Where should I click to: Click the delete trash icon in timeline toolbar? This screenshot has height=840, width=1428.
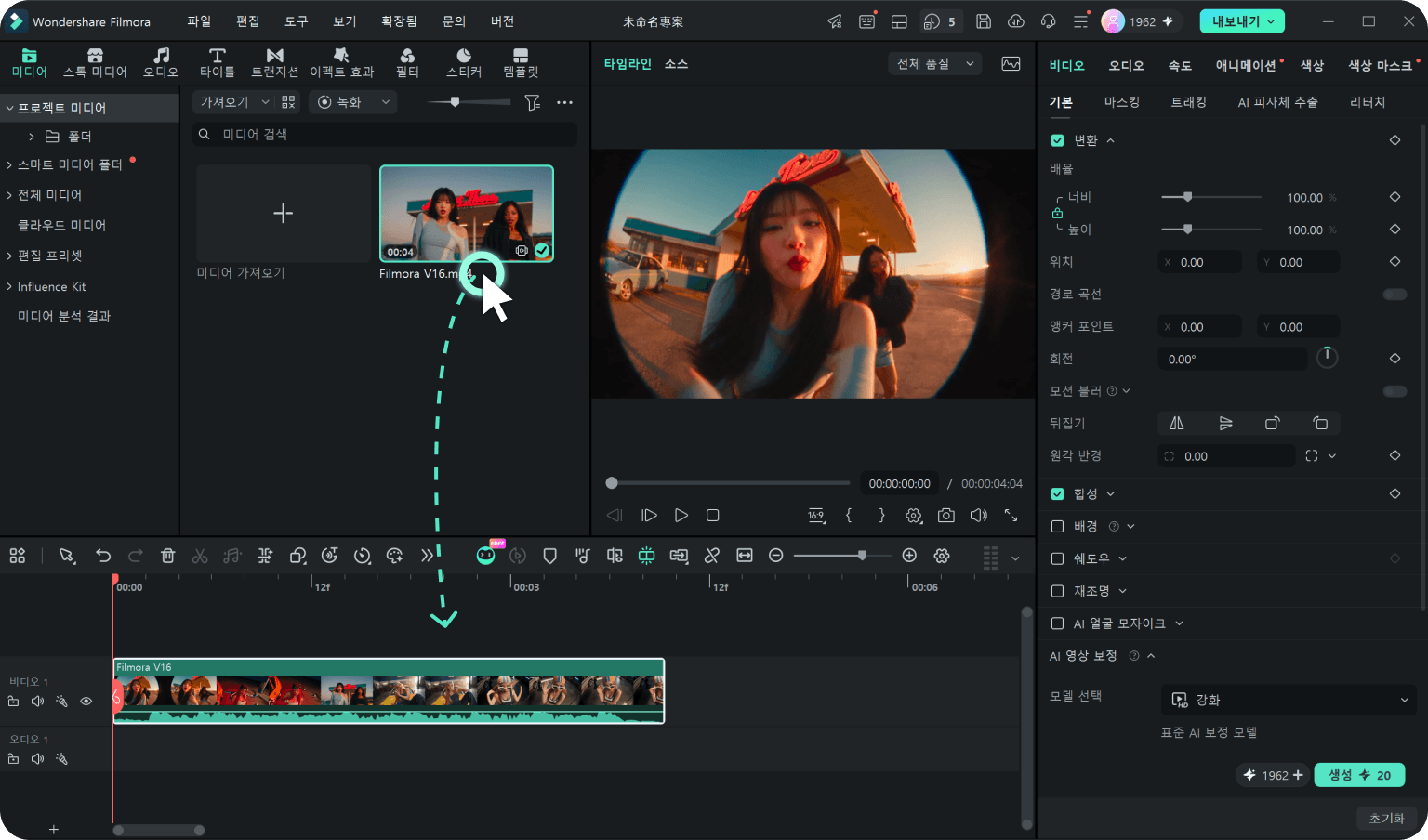point(167,556)
